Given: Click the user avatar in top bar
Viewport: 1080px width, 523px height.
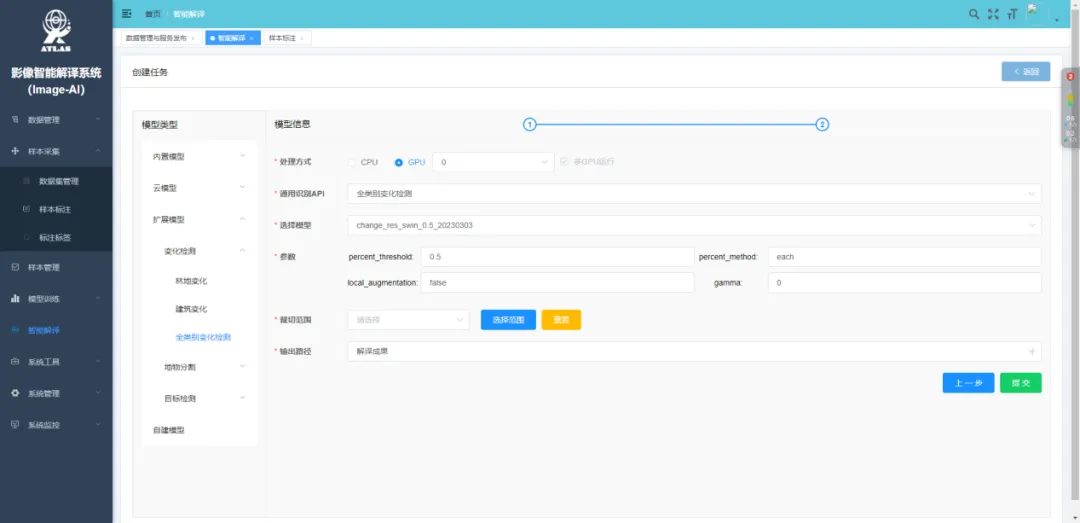Looking at the screenshot, I should coord(1037,13).
